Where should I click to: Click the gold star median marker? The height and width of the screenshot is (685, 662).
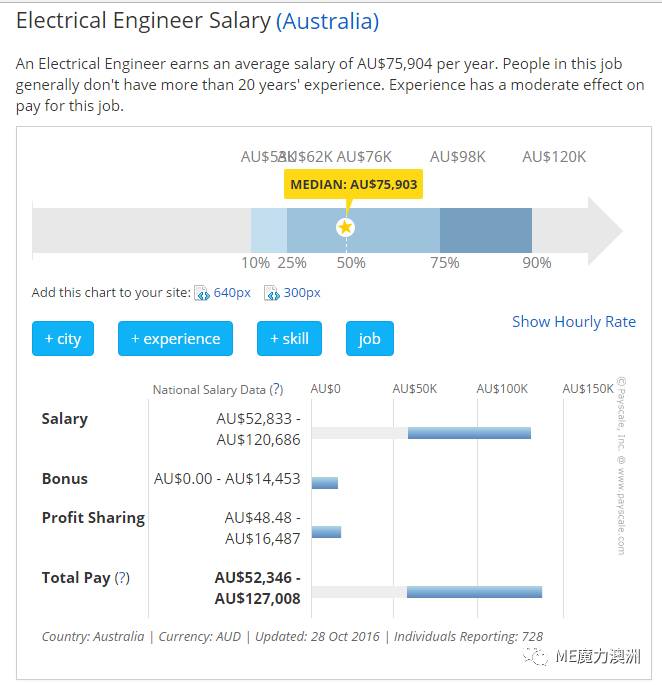point(345,228)
